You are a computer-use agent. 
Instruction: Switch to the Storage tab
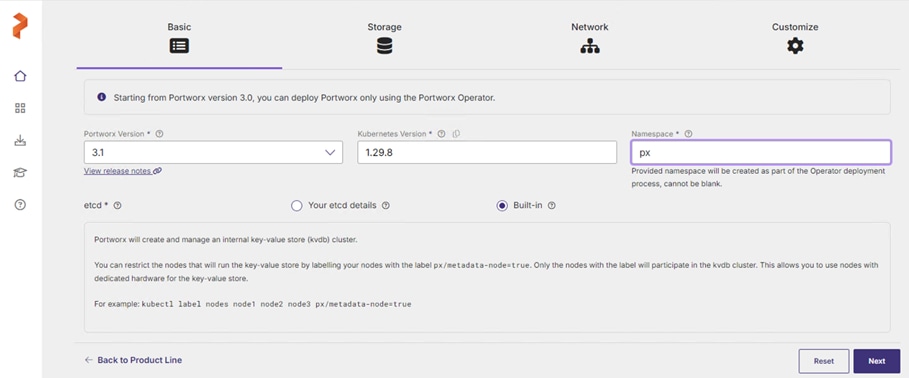tap(384, 37)
